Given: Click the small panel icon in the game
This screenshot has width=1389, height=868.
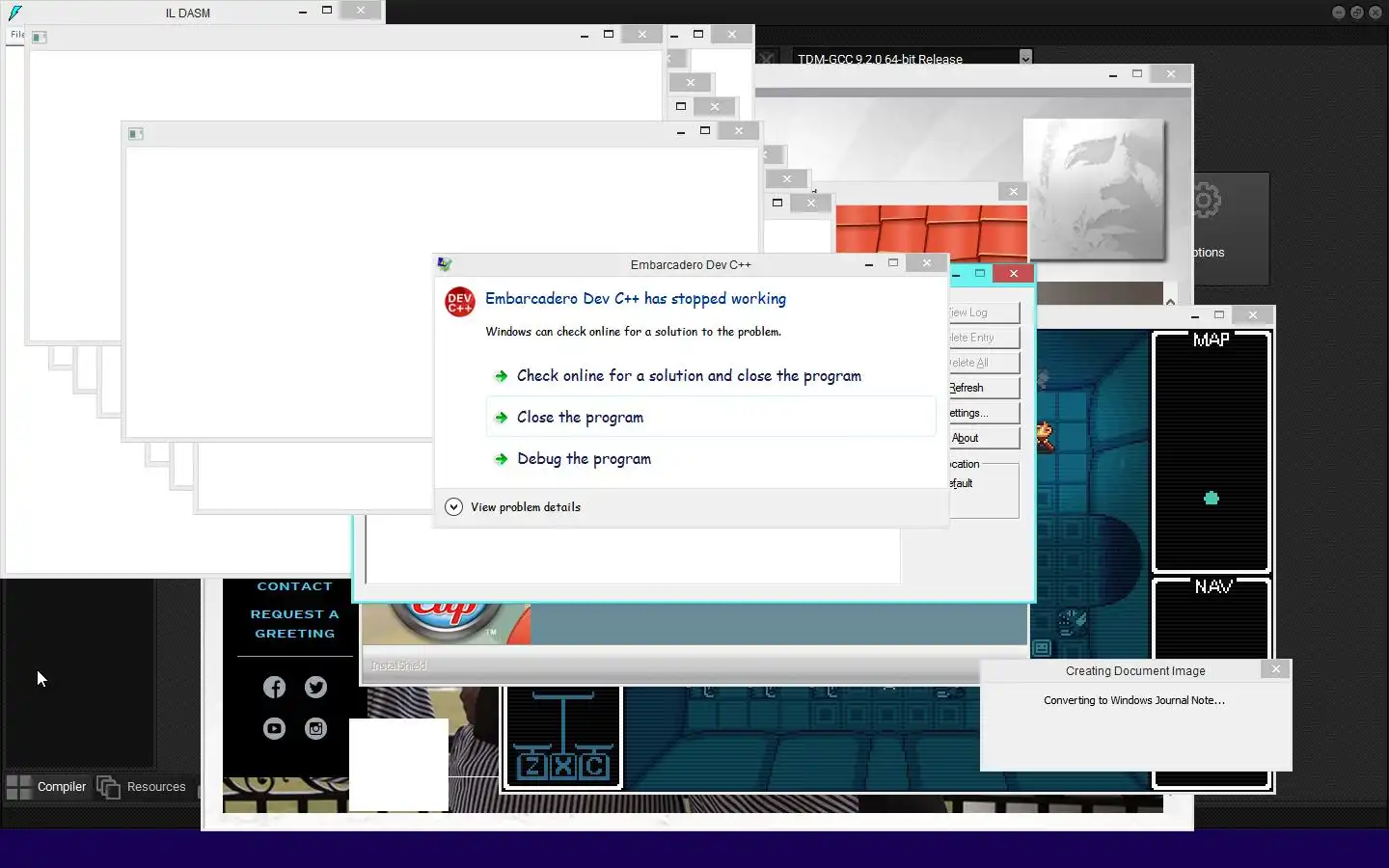Looking at the screenshot, I should pos(1042,648).
